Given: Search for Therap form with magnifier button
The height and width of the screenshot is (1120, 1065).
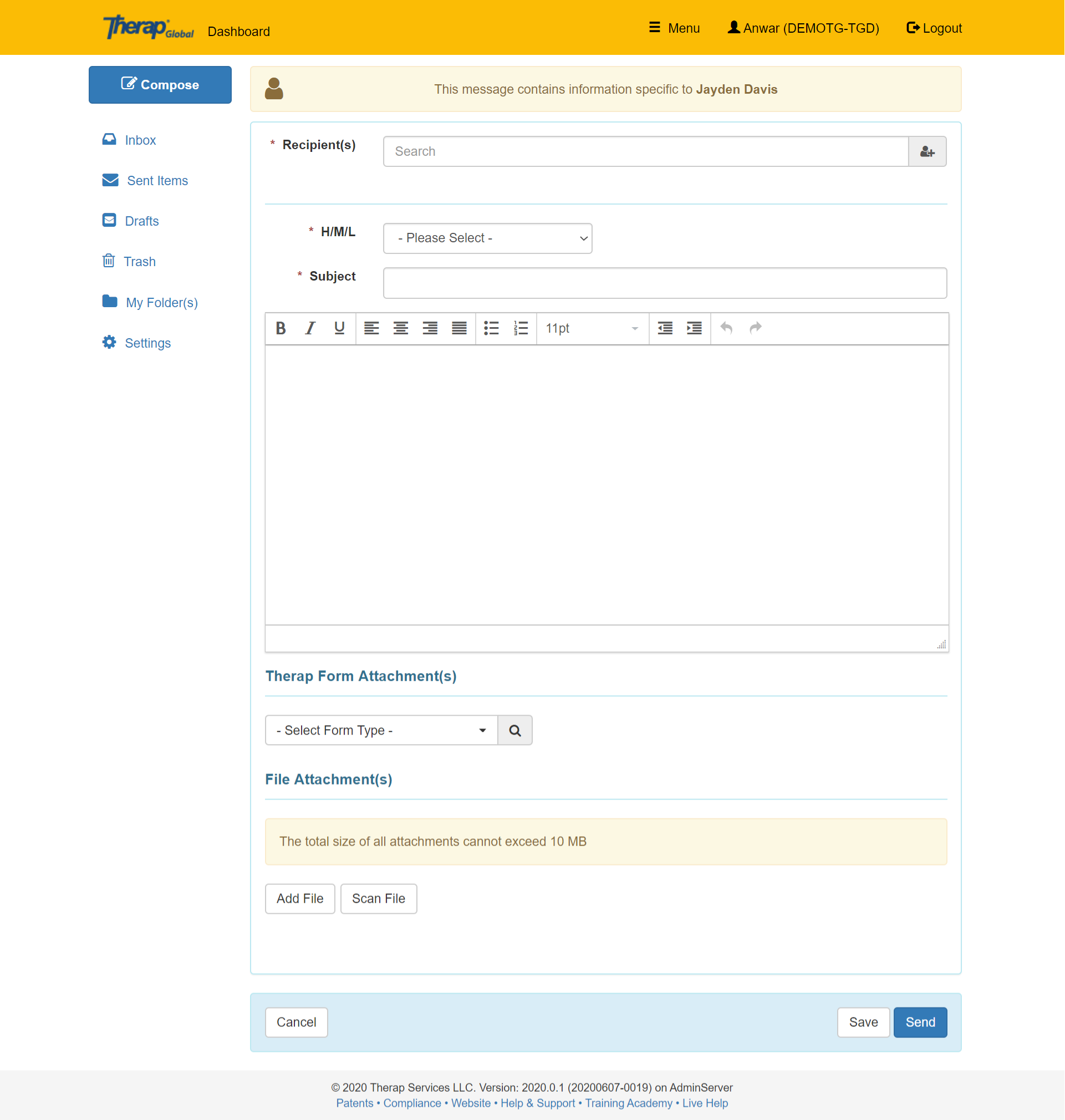Looking at the screenshot, I should pyautogui.click(x=515, y=731).
